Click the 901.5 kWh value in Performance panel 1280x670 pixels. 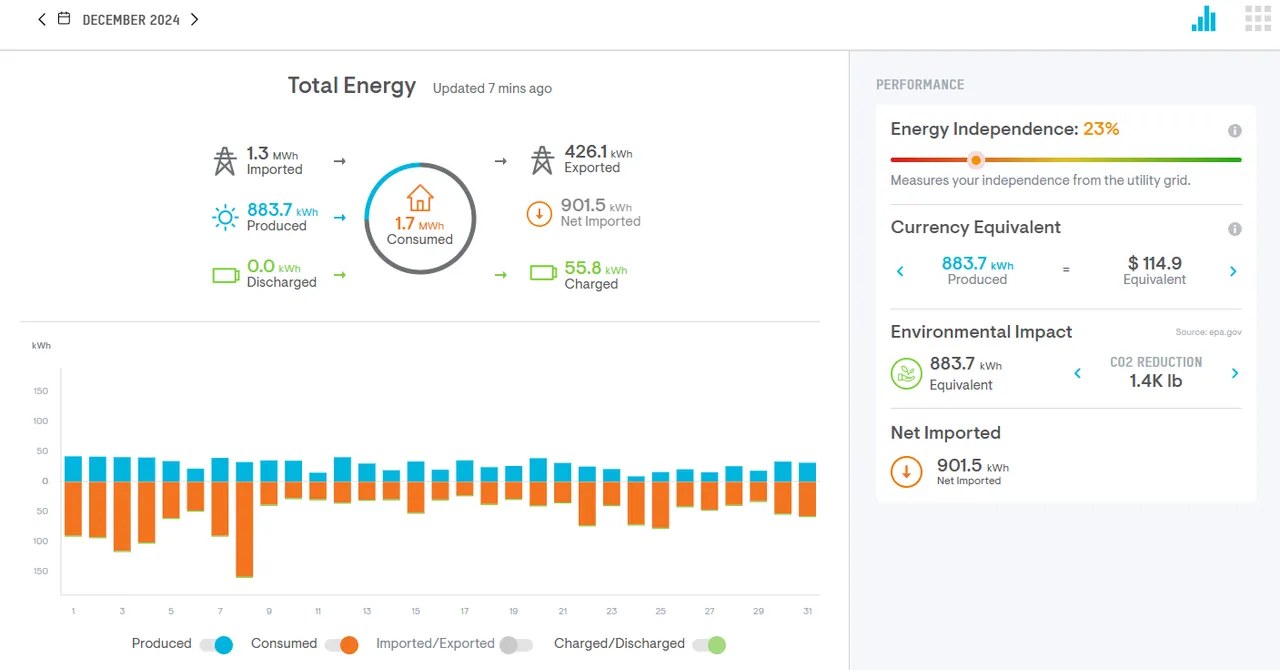tap(973, 466)
